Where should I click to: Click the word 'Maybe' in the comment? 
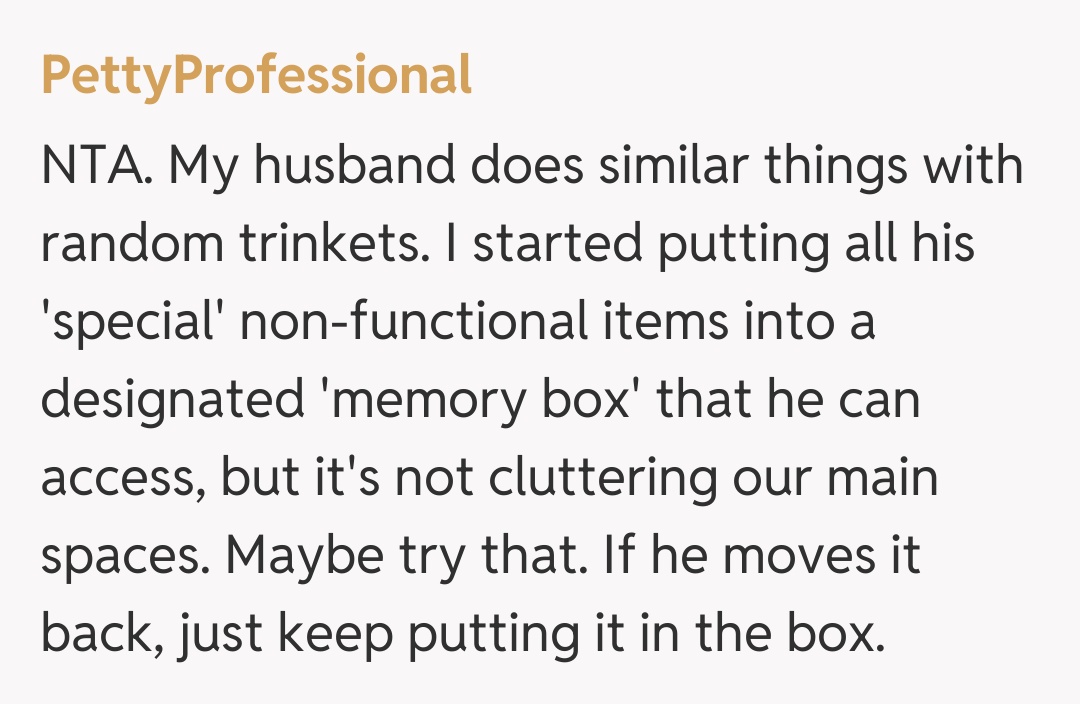click(x=275, y=556)
